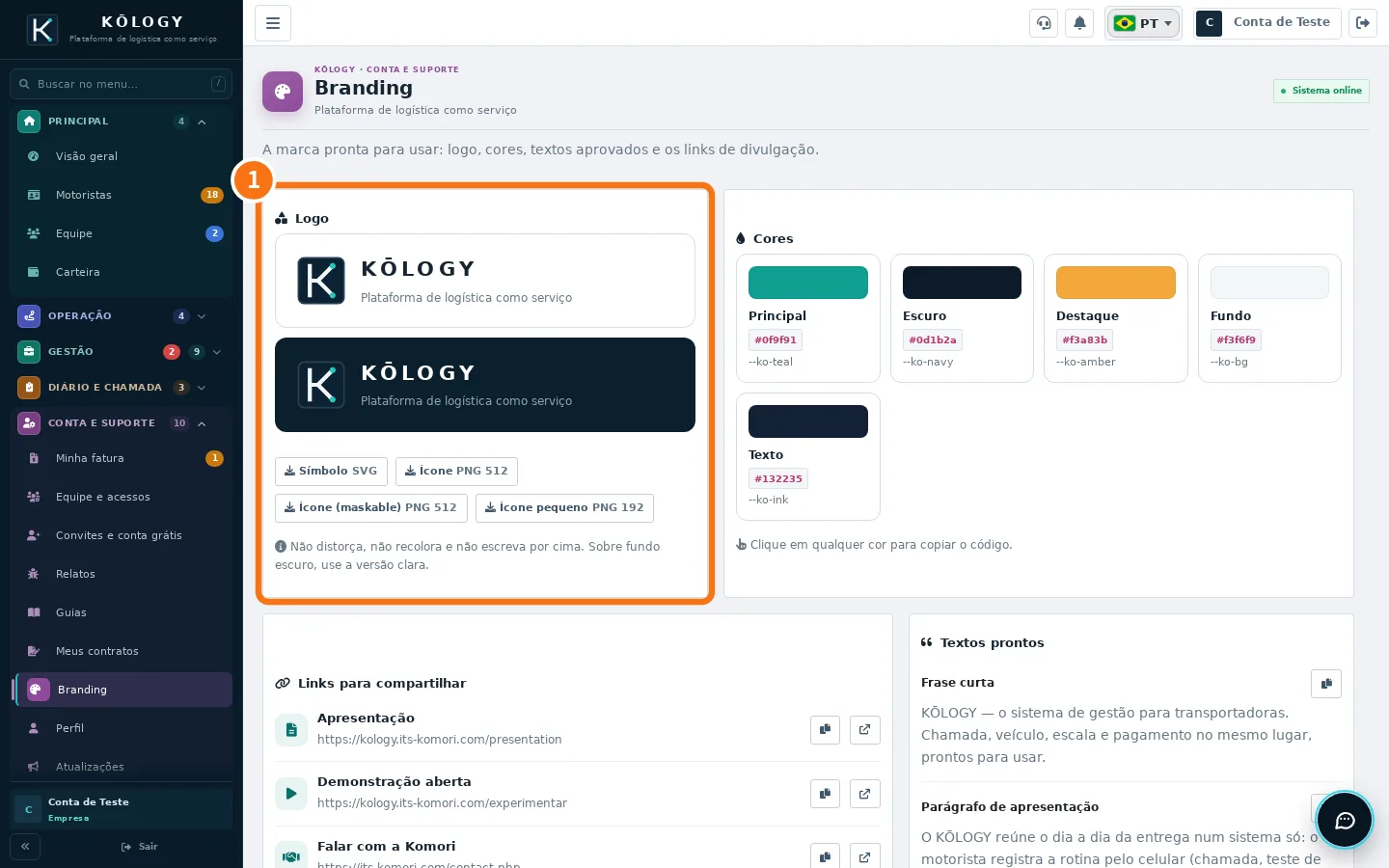Collapse the sidebar with double-chevron icon
The image size is (1389, 868).
tap(25, 847)
